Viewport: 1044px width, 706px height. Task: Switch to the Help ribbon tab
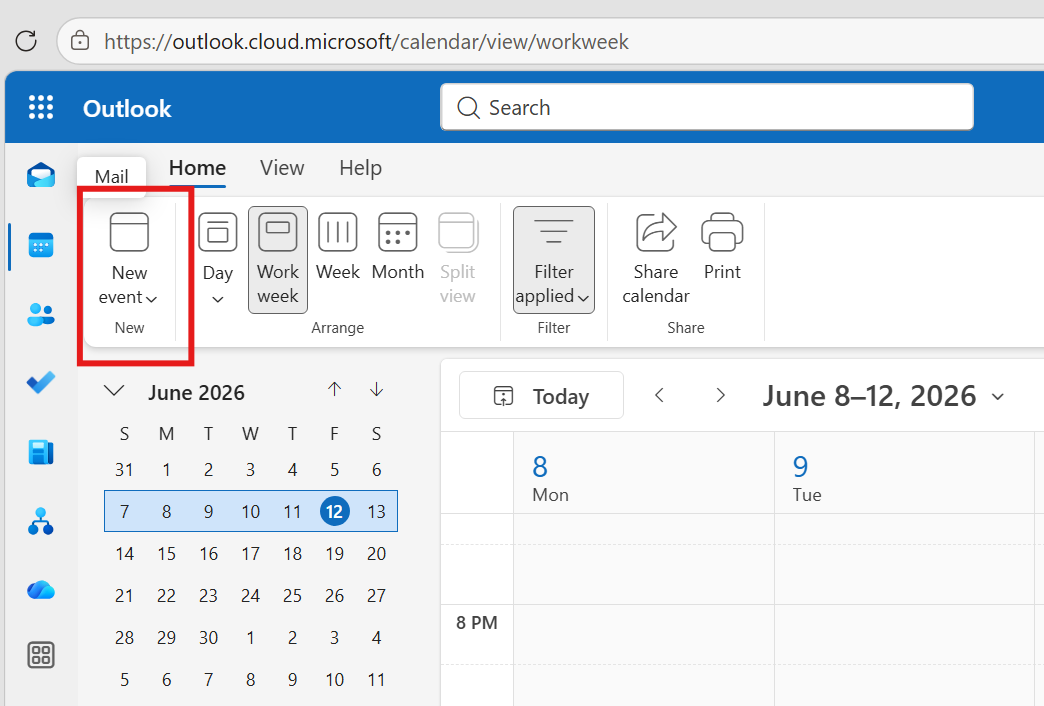point(360,168)
